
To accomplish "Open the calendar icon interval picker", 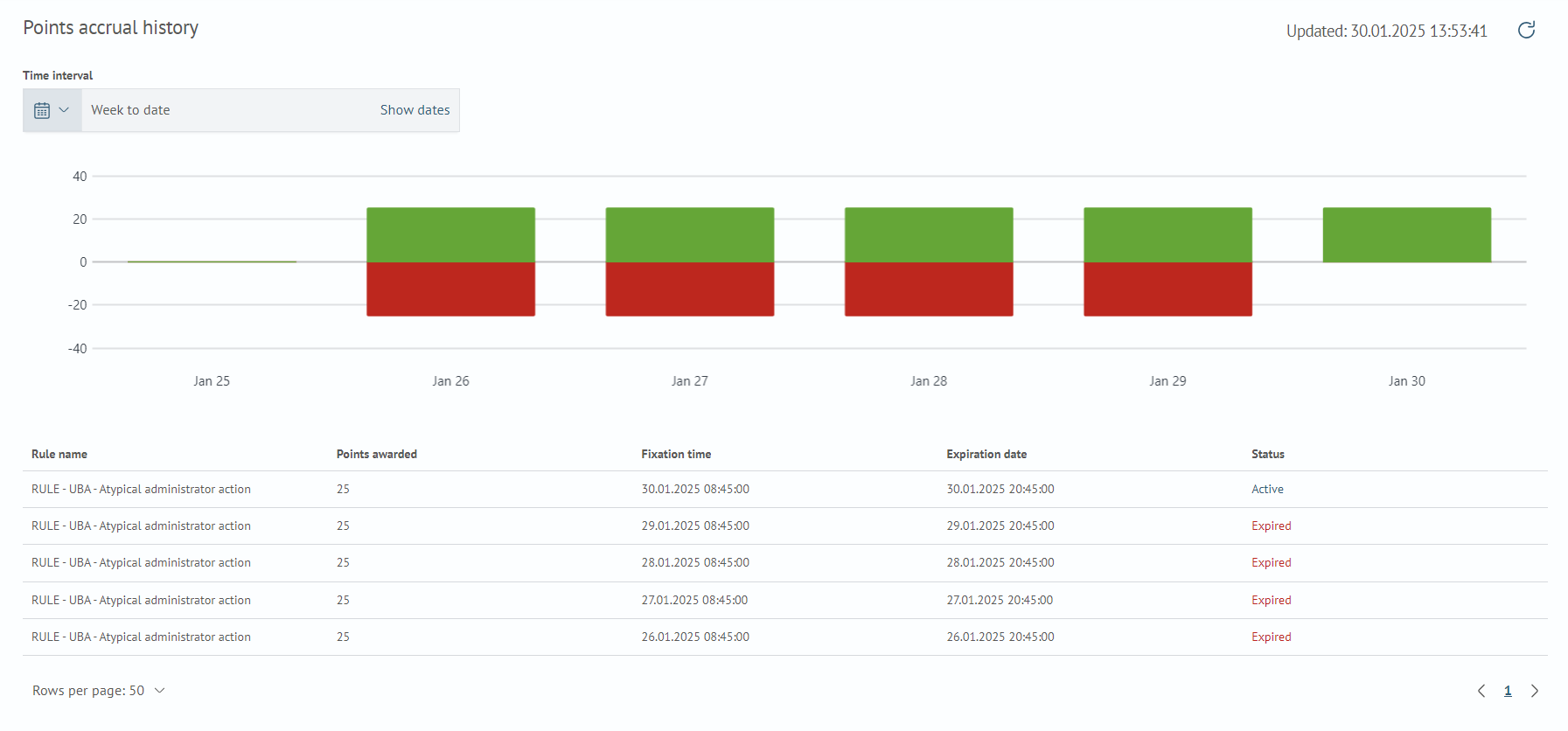I will (52, 110).
